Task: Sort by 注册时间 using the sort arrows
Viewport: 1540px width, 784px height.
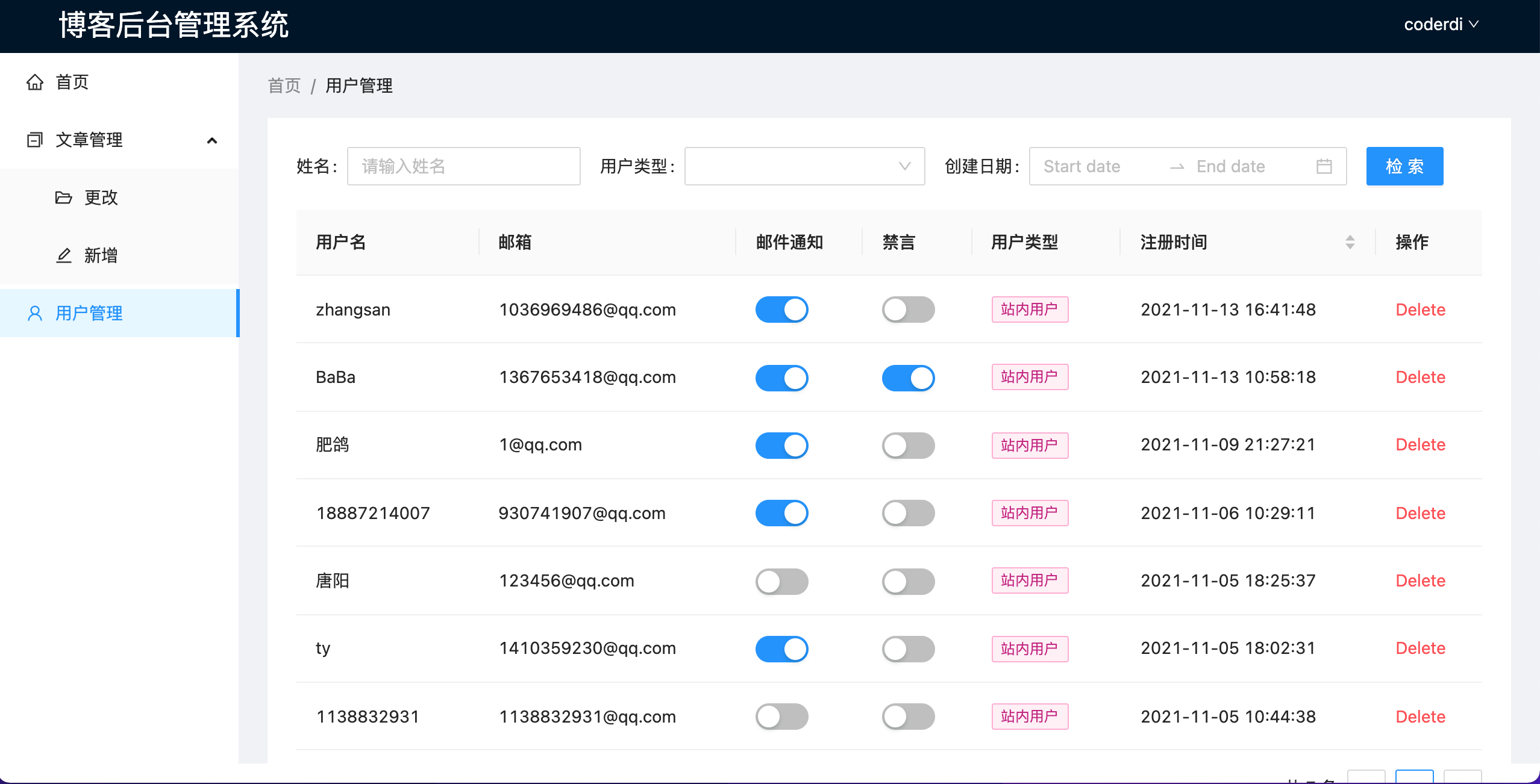Action: [1350, 242]
